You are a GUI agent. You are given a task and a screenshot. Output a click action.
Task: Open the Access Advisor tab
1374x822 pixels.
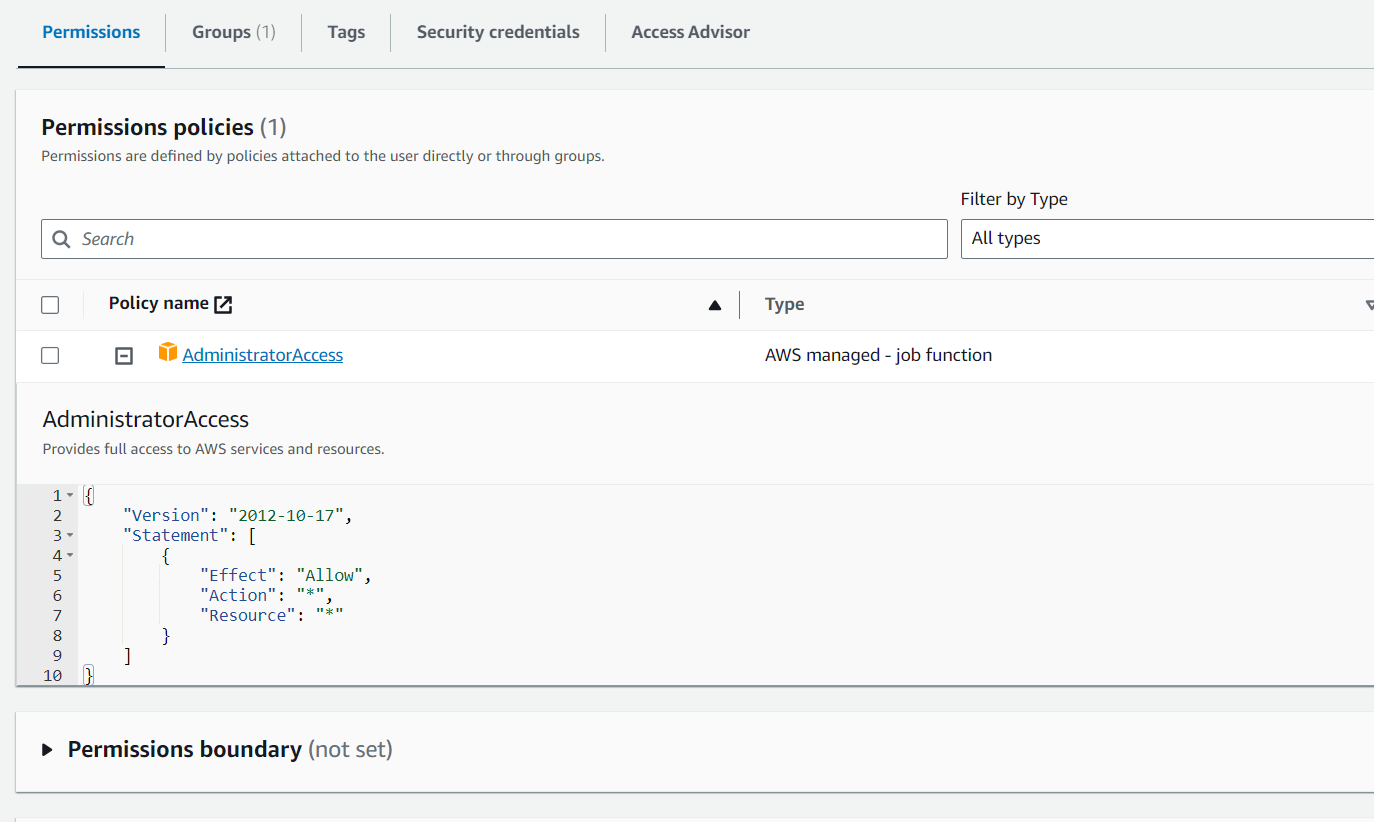pyautogui.click(x=691, y=32)
